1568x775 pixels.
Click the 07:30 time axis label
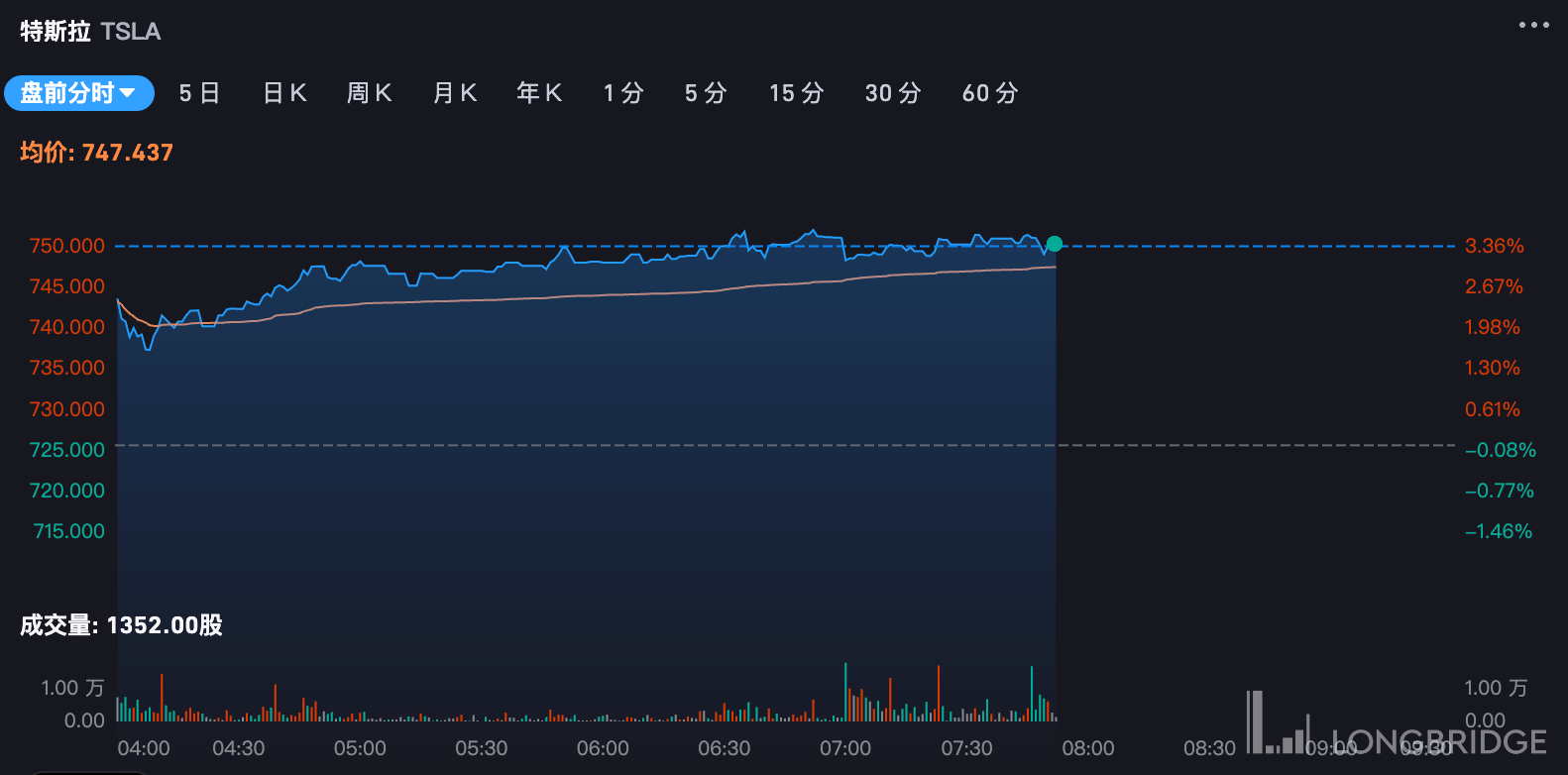(x=966, y=748)
